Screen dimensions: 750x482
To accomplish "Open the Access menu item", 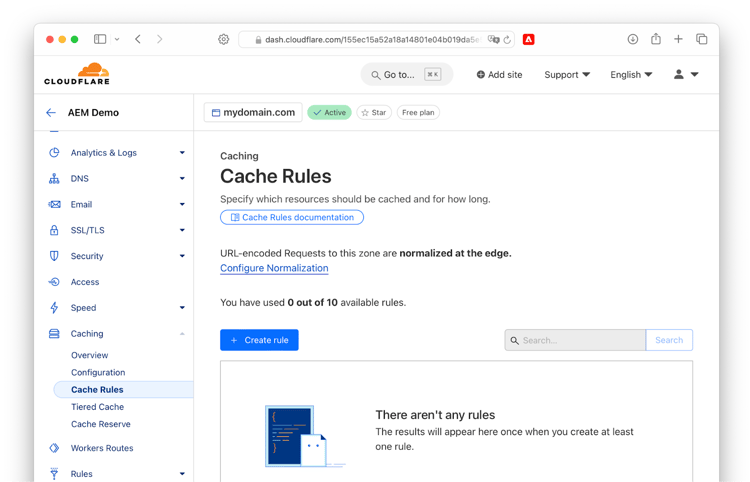I will [85, 282].
